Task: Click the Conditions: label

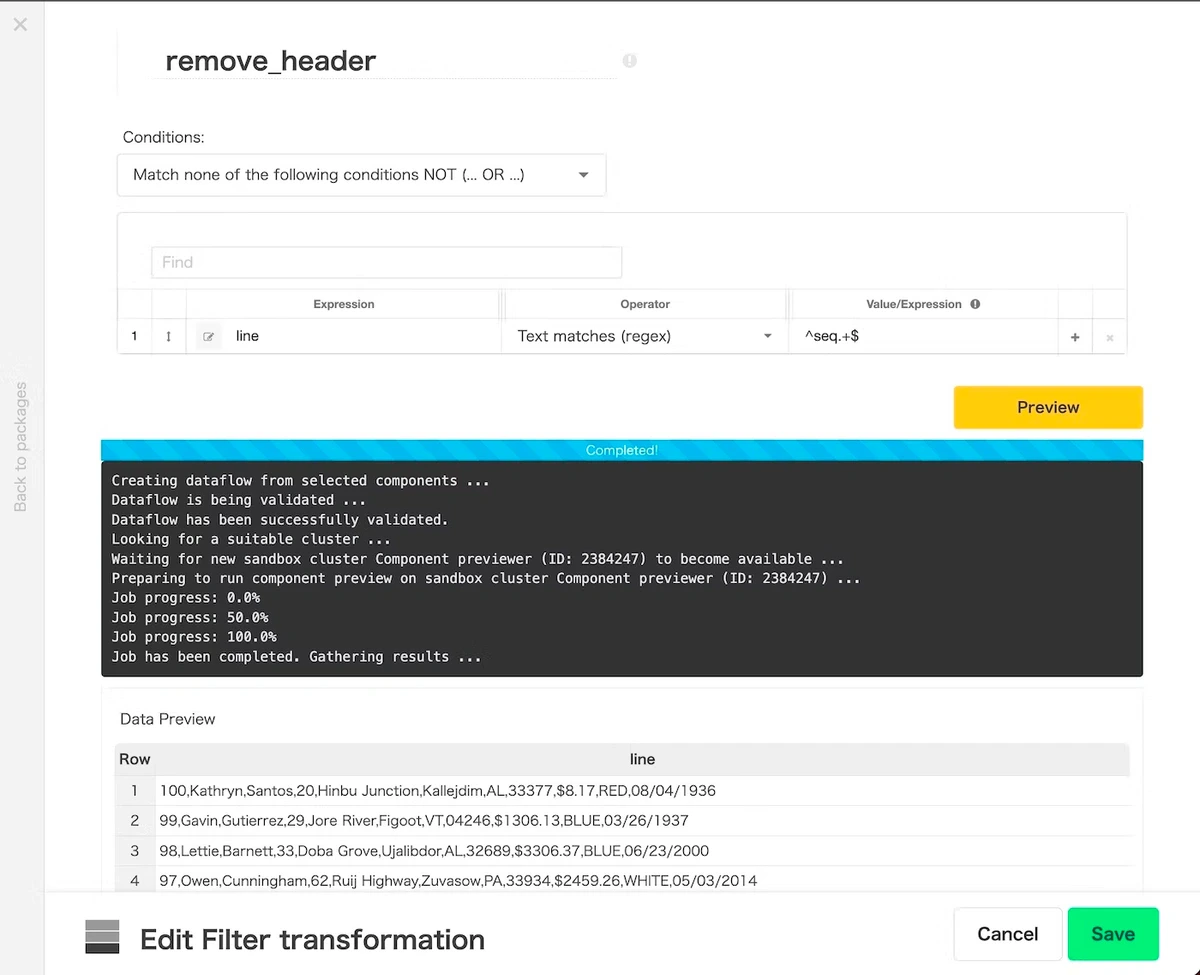Action: [x=163, y=137]
